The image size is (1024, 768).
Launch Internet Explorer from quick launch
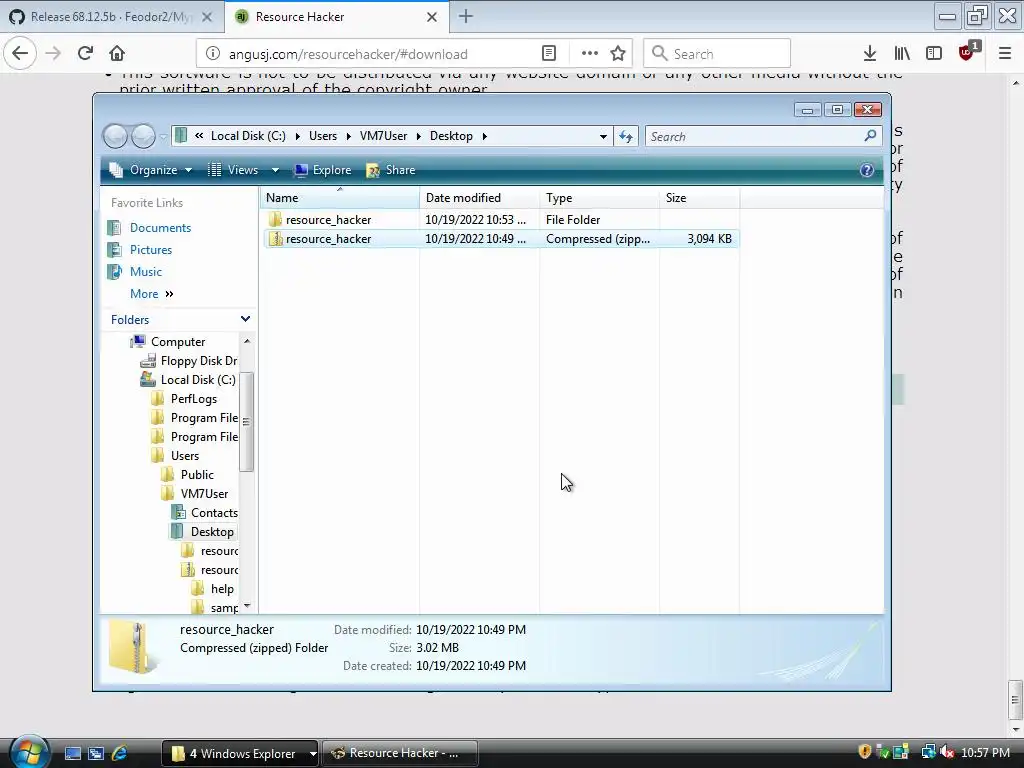(x=120, y=754)
